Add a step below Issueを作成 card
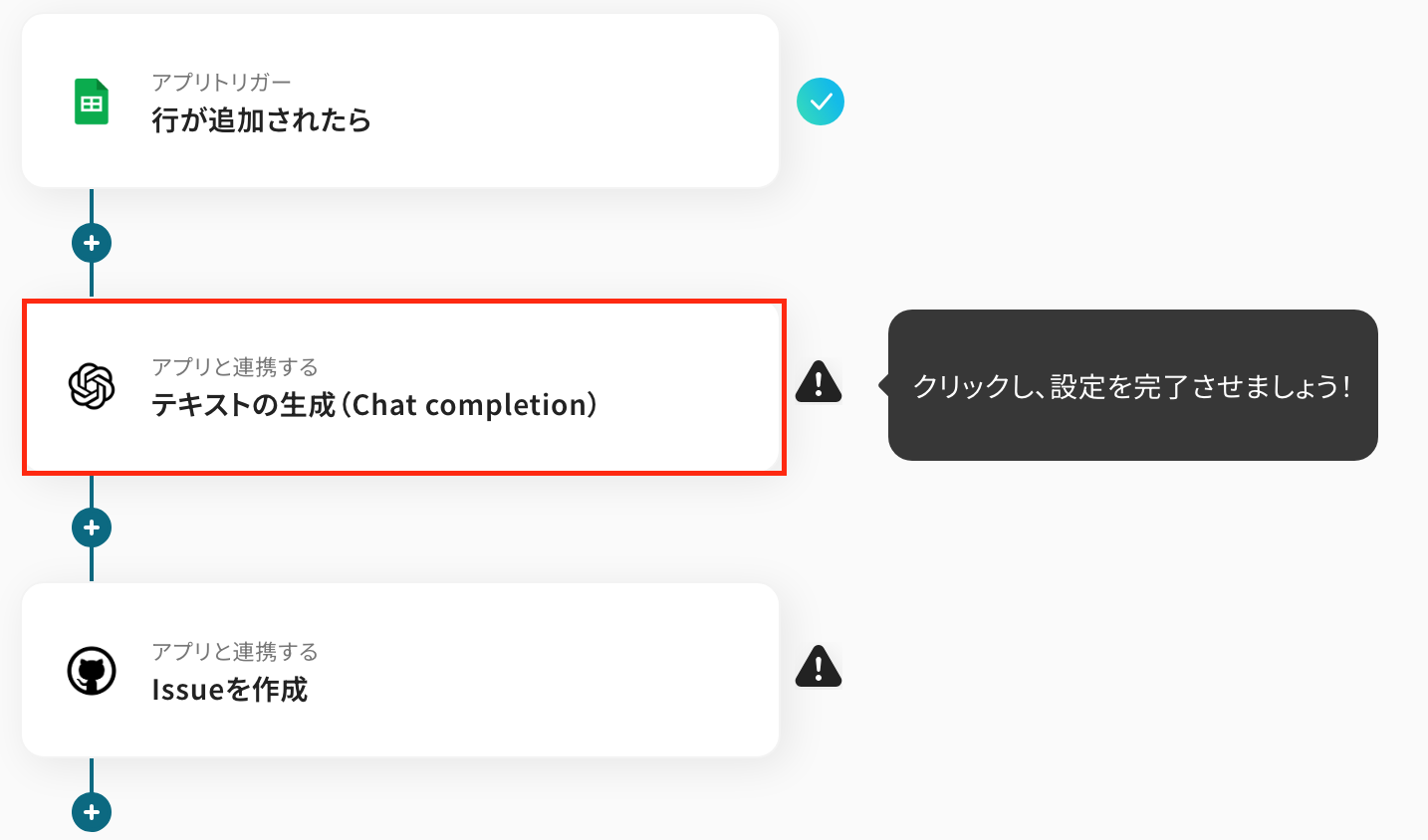 (92, 812)
